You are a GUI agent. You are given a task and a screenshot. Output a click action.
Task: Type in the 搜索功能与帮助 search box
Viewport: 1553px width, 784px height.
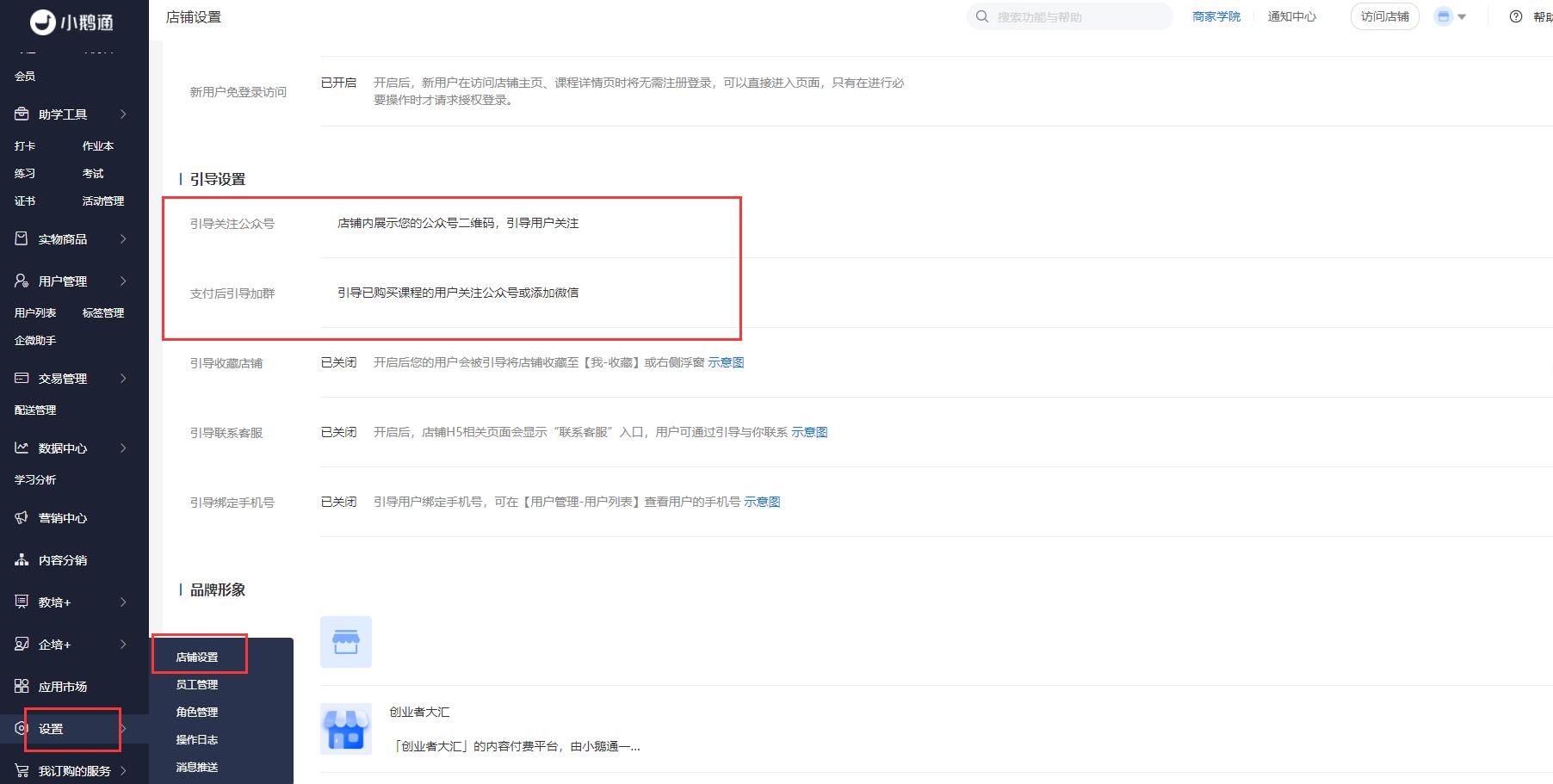tap(1076, 17)
